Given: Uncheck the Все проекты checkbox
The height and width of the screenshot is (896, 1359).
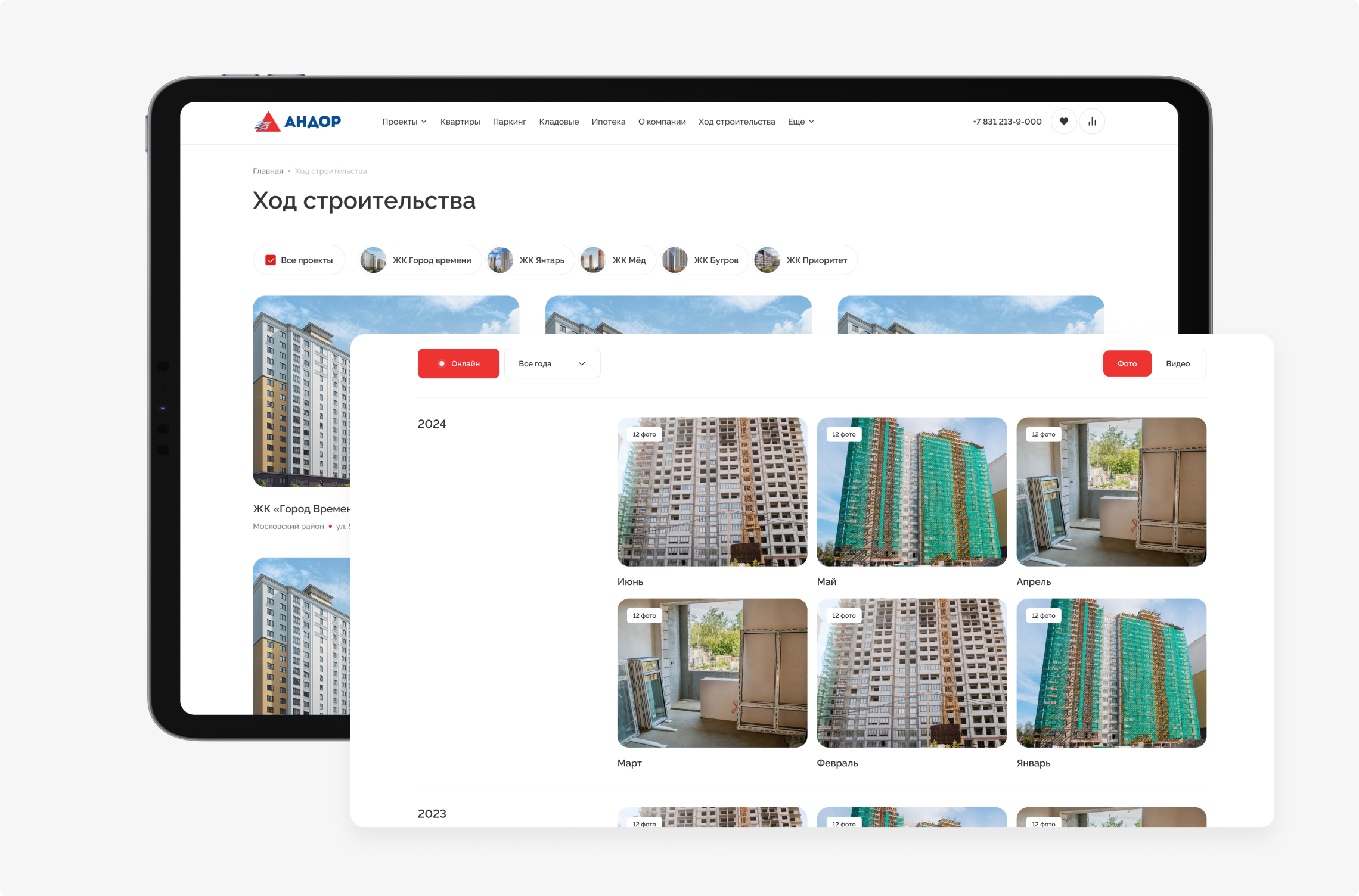Looking at the screenshot, I should (271, 260).
